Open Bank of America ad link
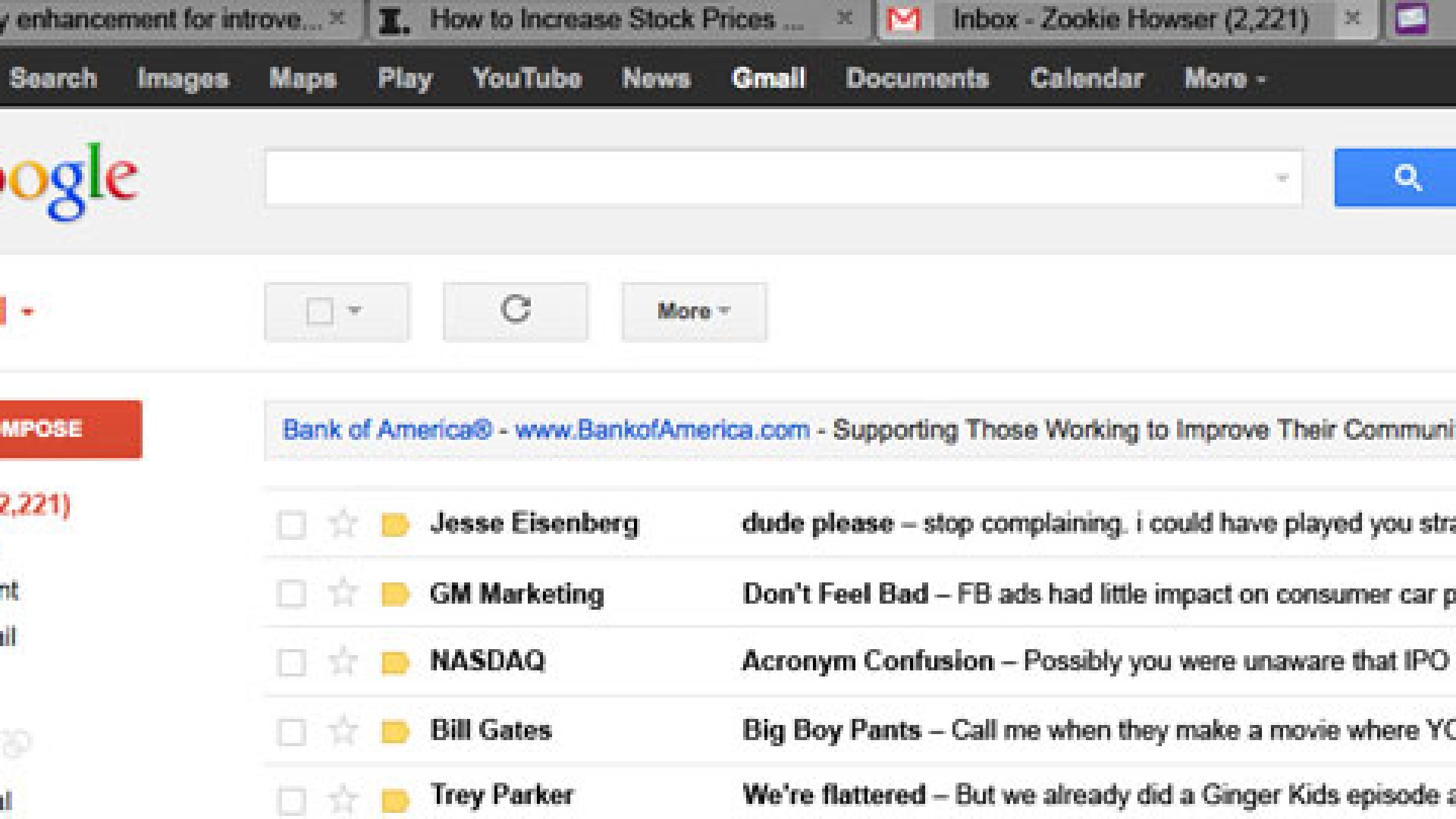This screenshot has height=819, width=1456. pyautogui.click(x=388, y=430)
